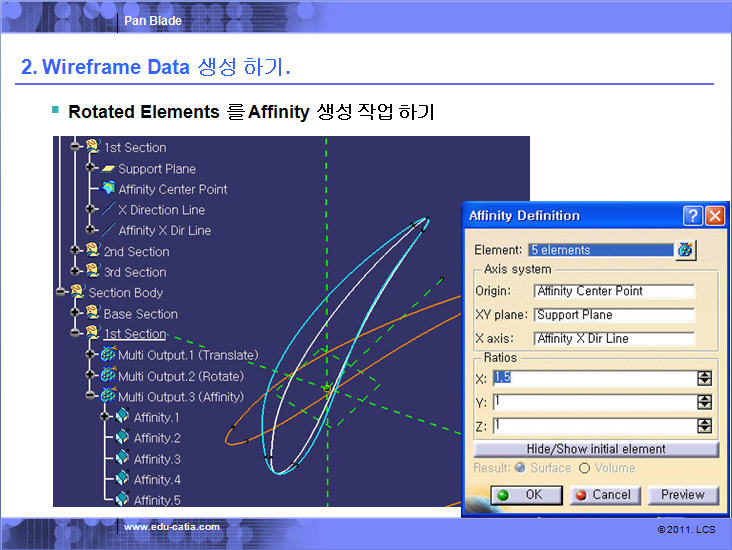732x550 pixels.
Task: Click the Preview button
Action: [x=683, y=495]
